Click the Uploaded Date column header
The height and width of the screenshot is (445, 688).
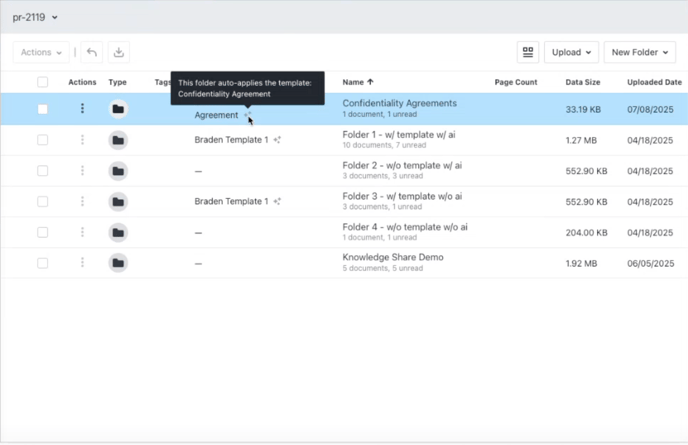pyautogui.click(x=655, y=82)
